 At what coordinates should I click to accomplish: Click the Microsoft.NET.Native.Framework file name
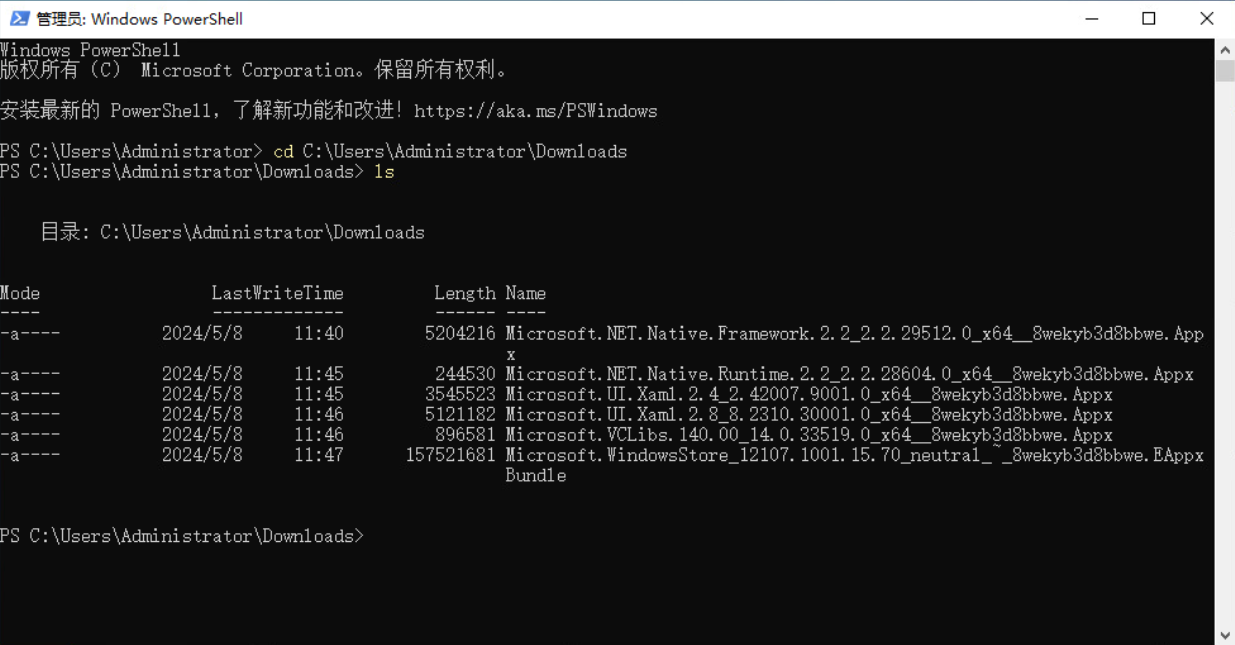pyautogui.click(x=854, y=334)
